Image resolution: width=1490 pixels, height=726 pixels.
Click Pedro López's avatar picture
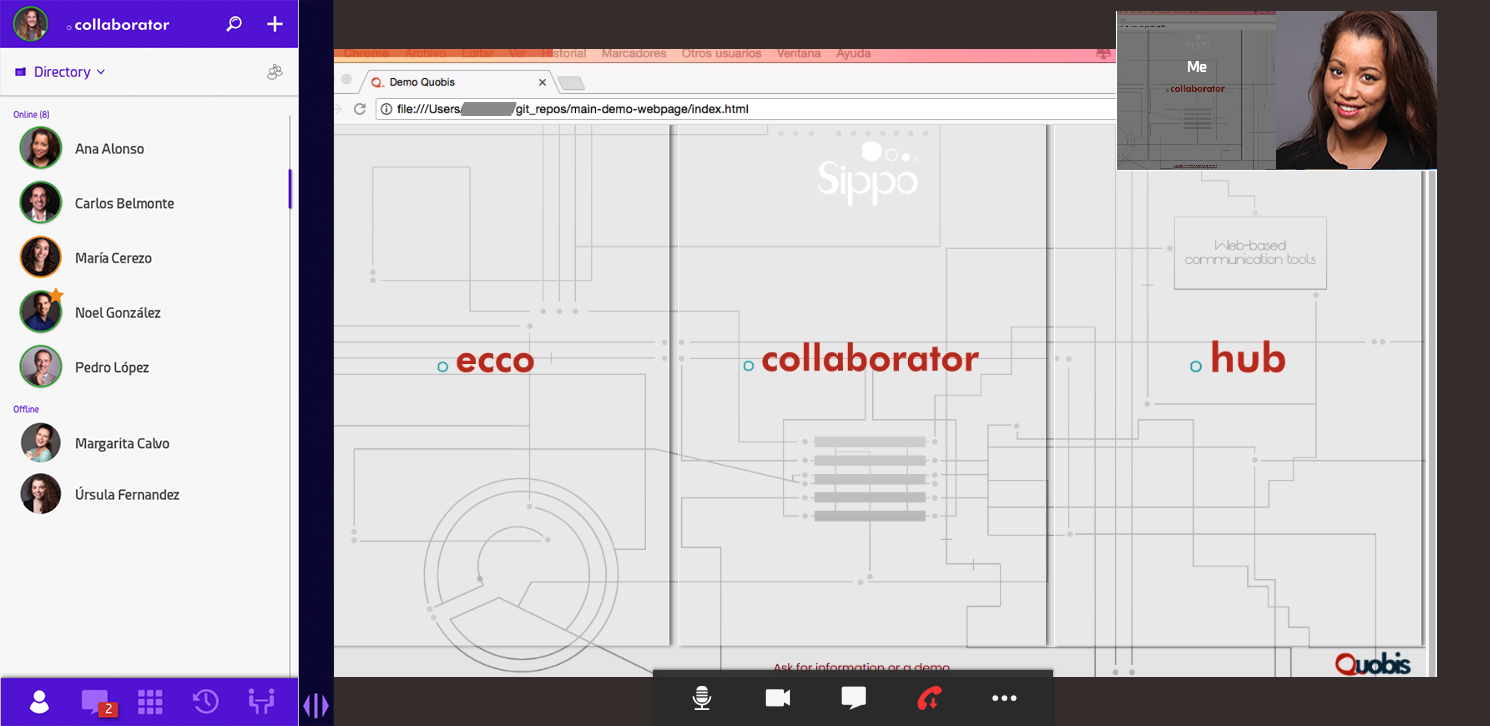[41, 367]
